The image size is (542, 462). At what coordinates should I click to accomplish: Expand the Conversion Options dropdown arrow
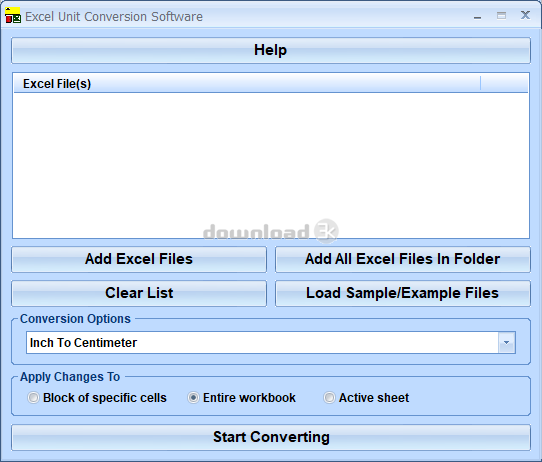506,342
